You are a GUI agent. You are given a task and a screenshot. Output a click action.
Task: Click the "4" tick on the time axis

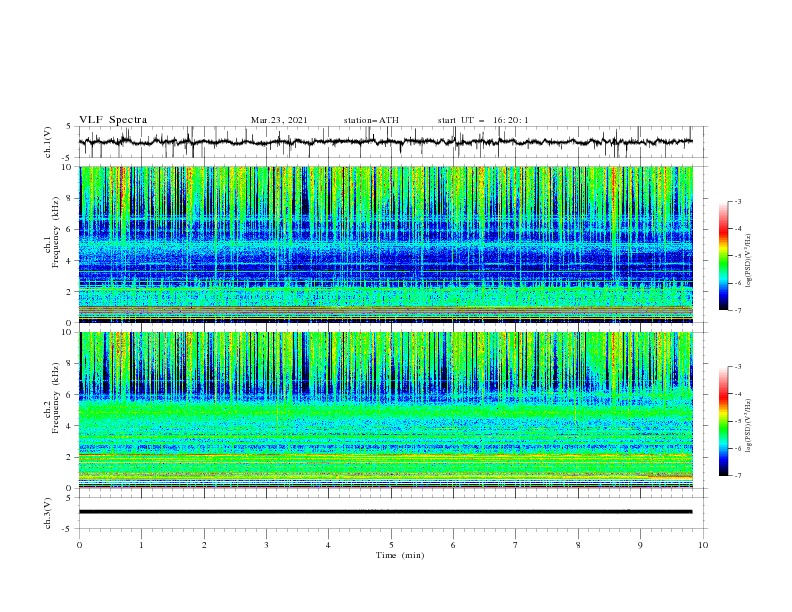328,545
